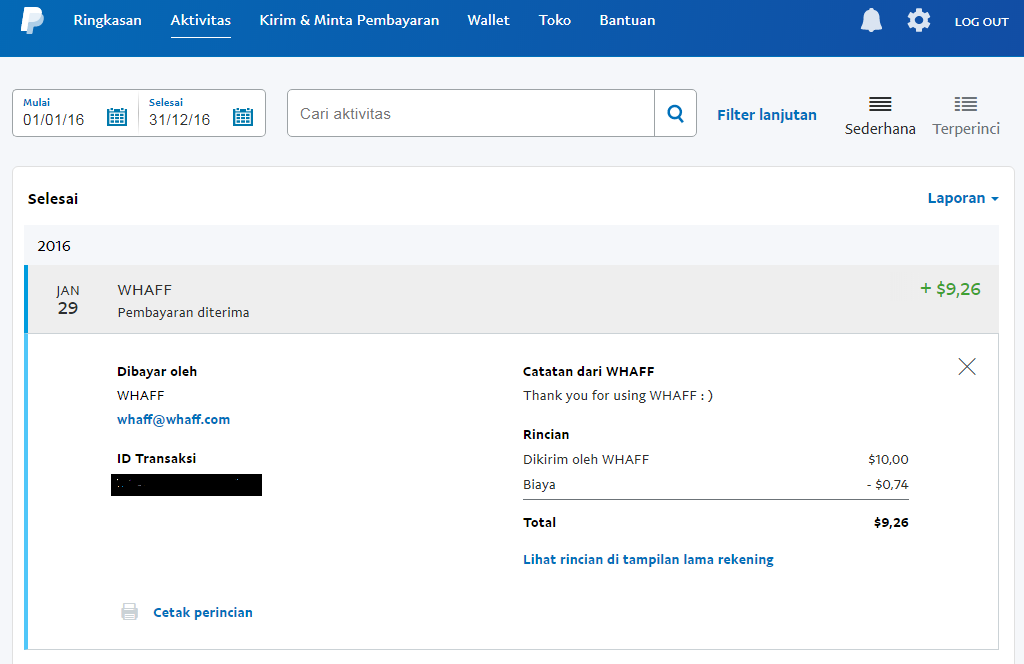Open the Selesai date calendar icon

243,117
